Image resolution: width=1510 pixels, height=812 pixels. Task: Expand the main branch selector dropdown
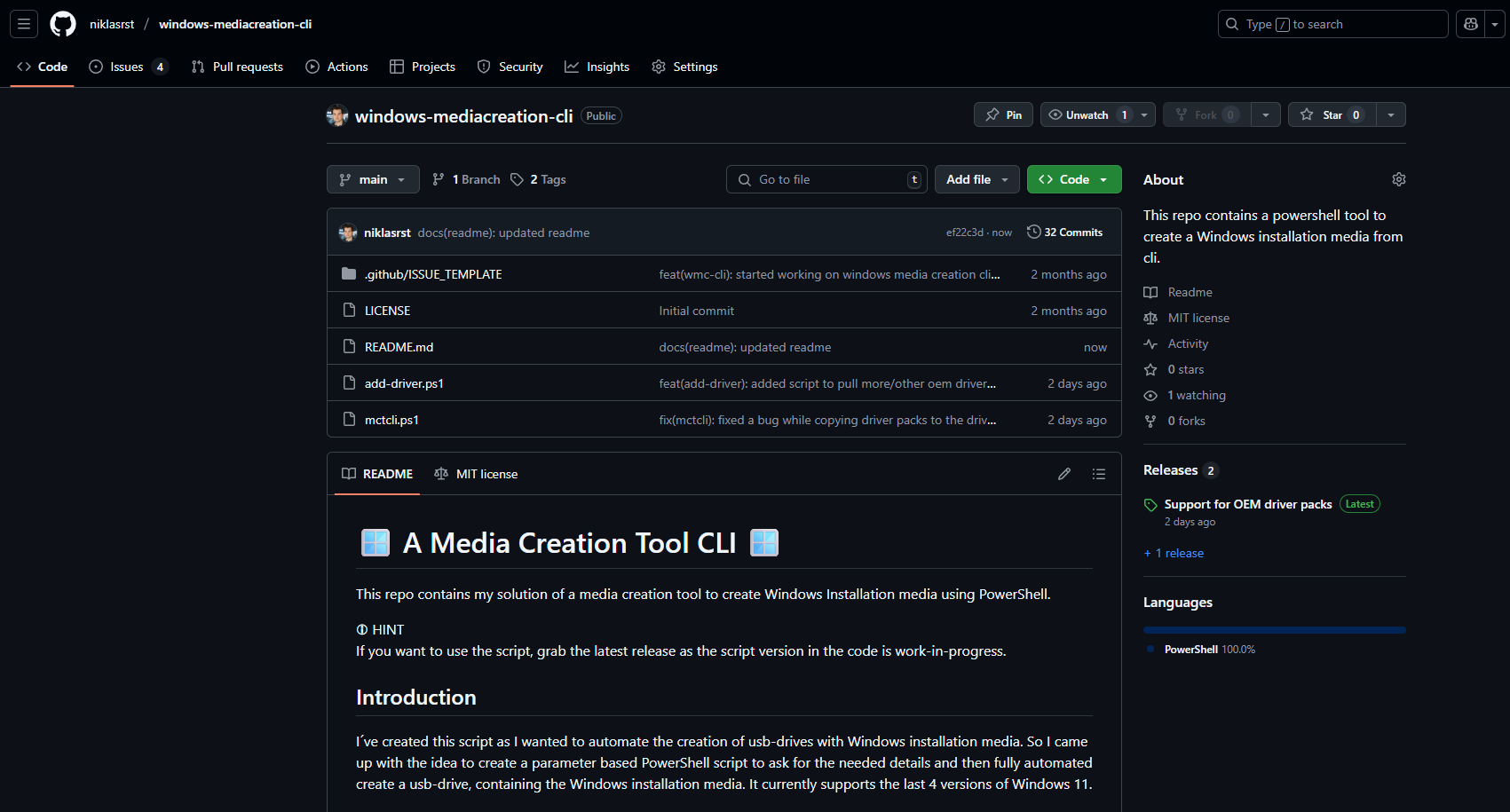click(373, 179)
